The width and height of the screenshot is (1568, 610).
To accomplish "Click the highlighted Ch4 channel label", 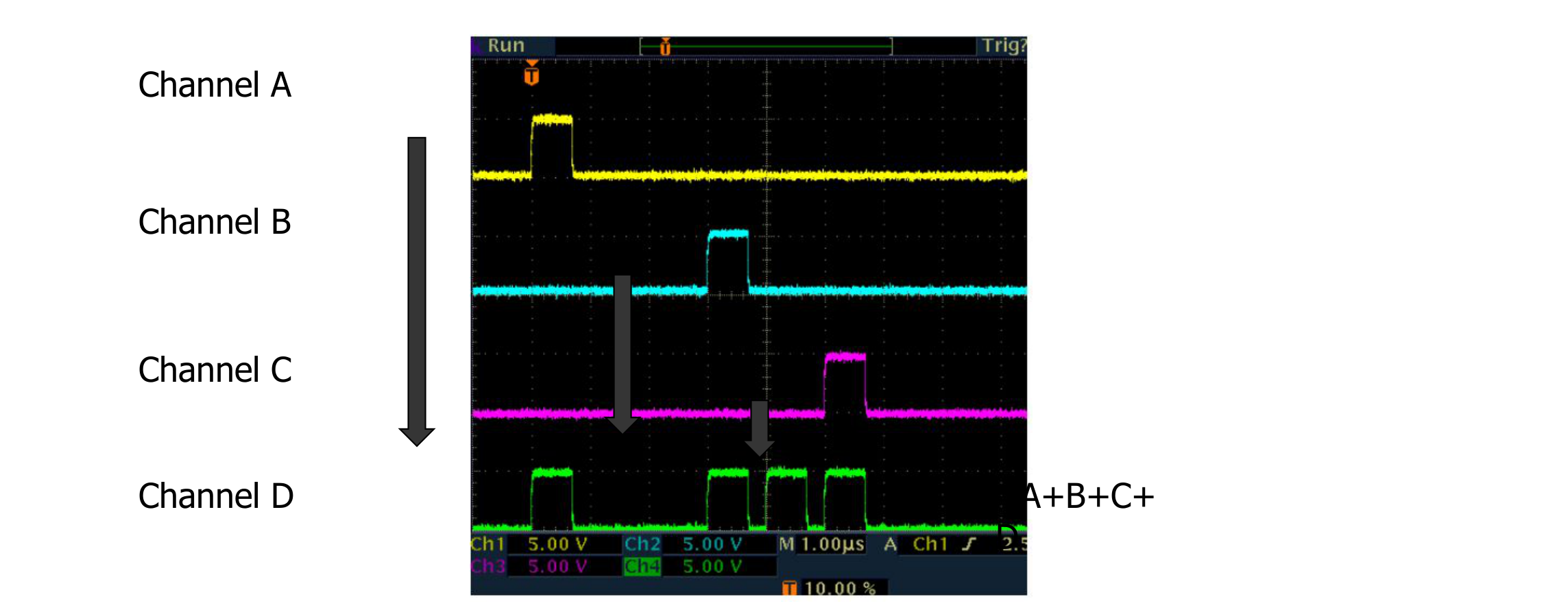I will pos(642,566).
